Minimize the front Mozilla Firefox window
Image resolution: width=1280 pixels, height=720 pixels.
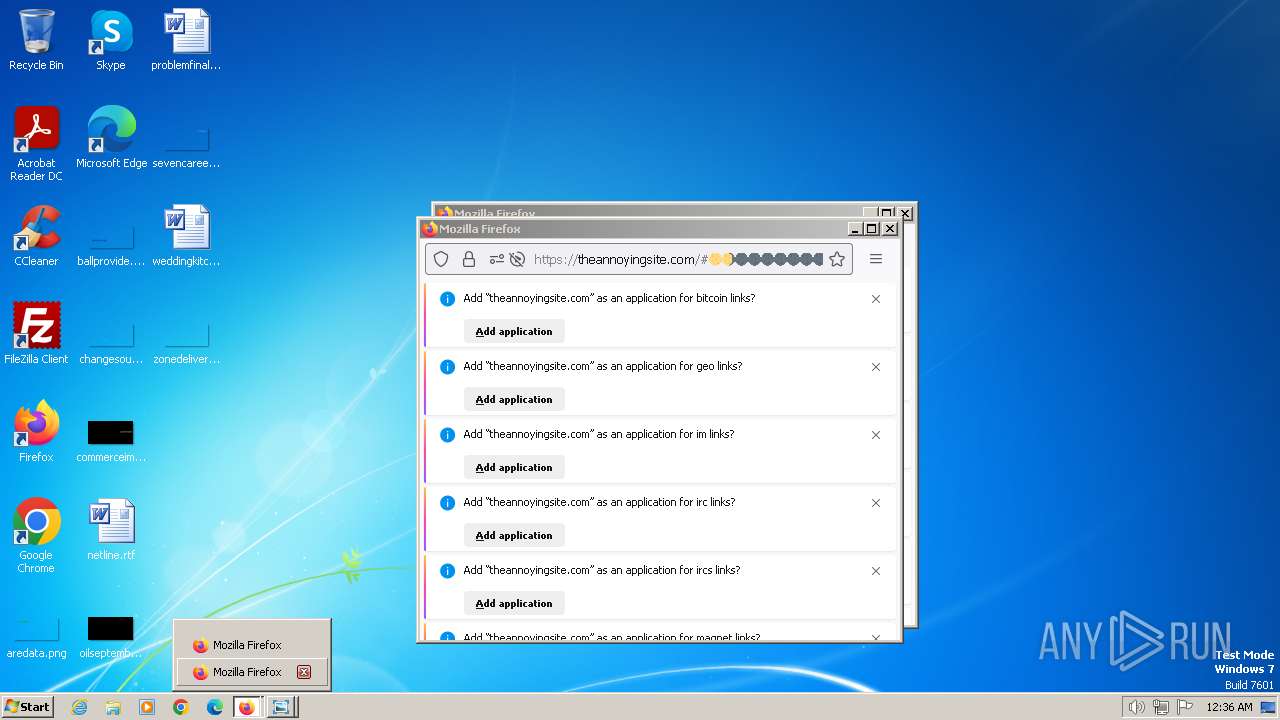(x=855, y=229)
